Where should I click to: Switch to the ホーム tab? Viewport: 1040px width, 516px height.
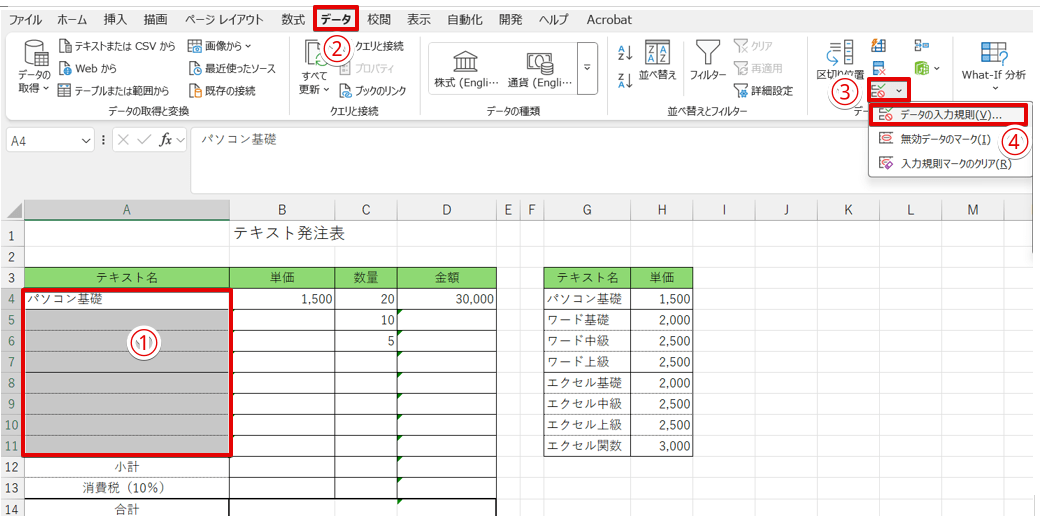[x=72, y=20]
